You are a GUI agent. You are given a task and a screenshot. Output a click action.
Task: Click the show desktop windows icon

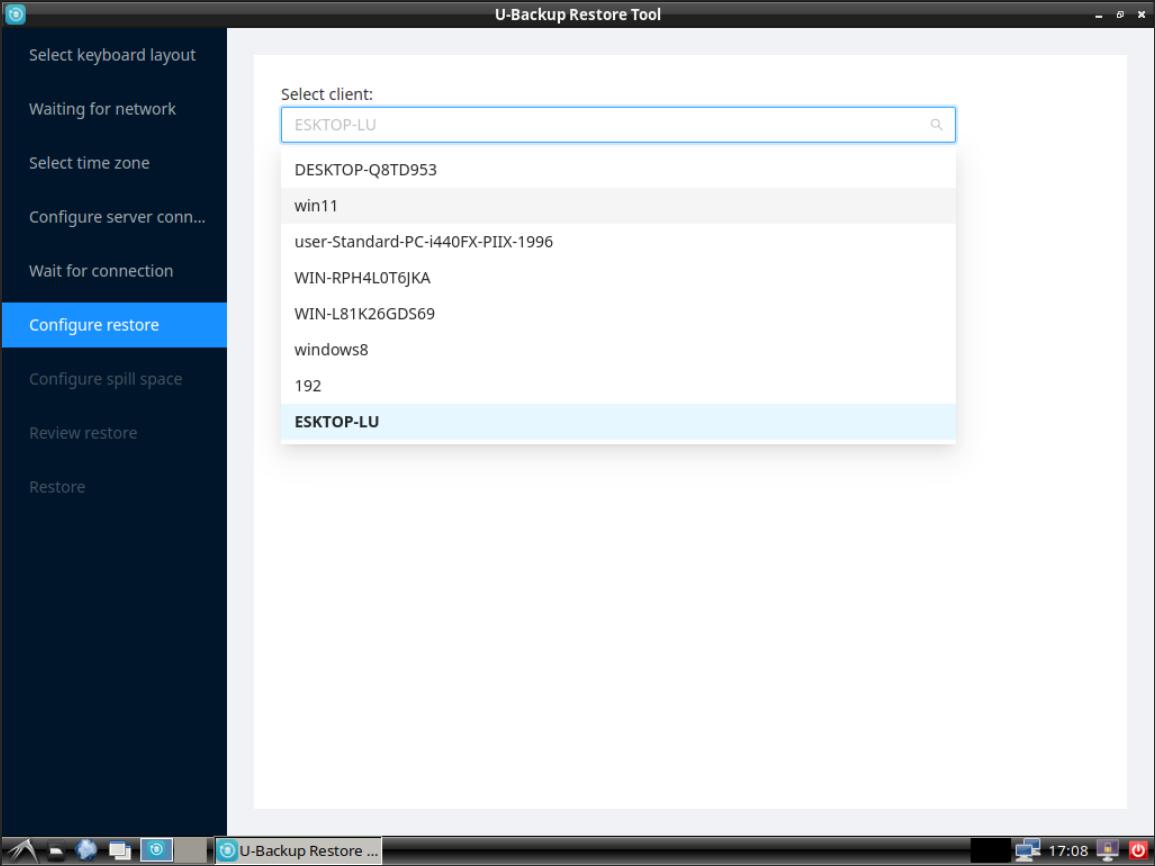[120, 850]
